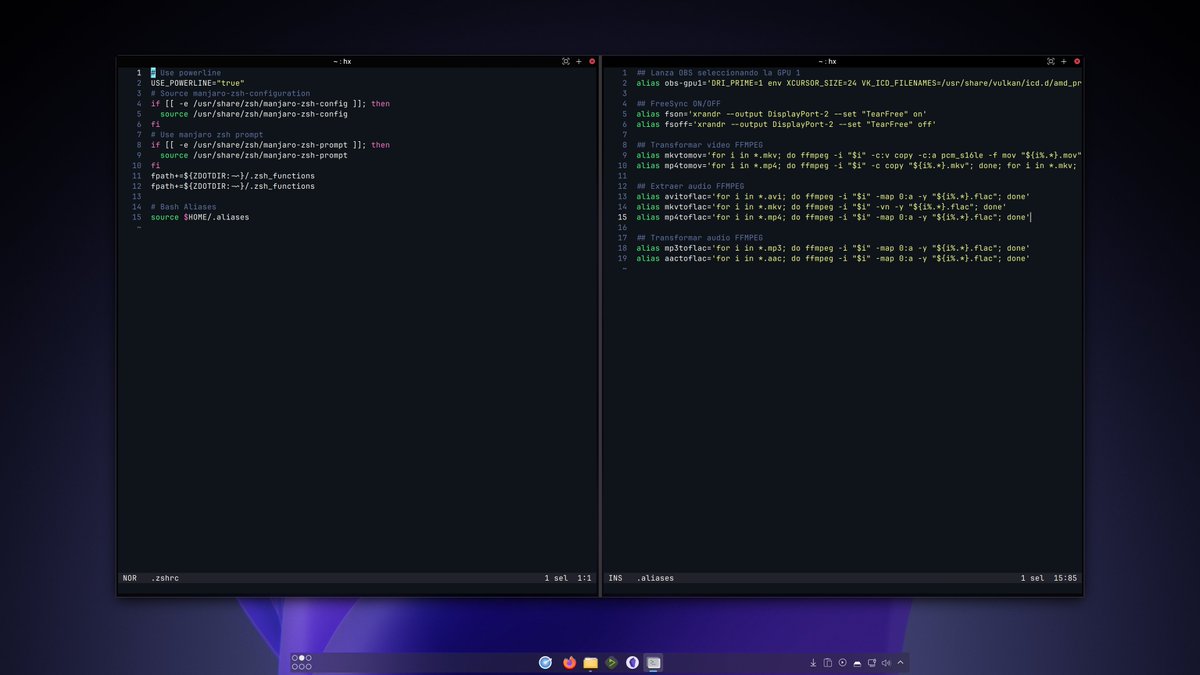1200x675 pixels.
Task: Click line number 13 in the .zshrc gutter
Action: click(x=137, y=196)
